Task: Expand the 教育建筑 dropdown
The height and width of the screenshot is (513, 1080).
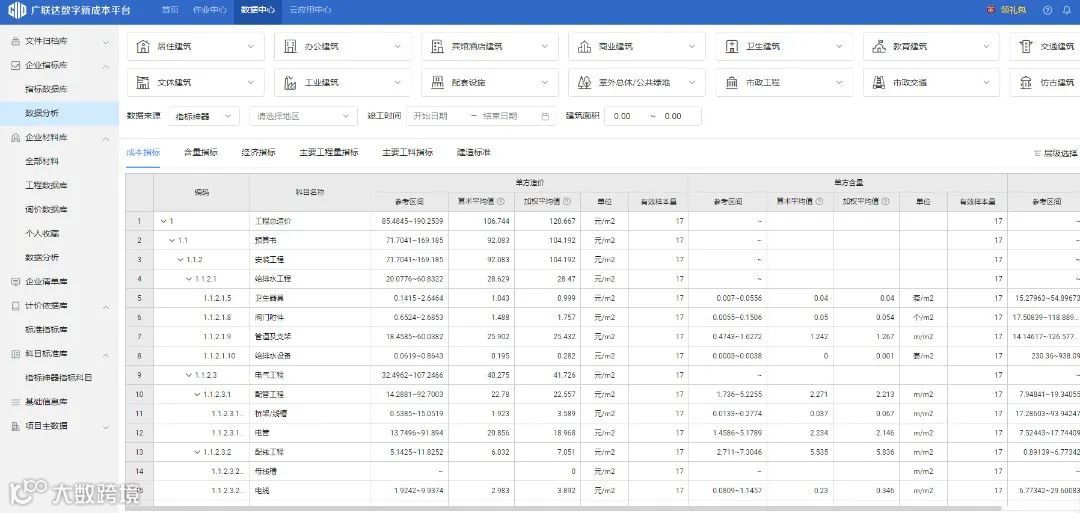Action: tap(986, 47)
